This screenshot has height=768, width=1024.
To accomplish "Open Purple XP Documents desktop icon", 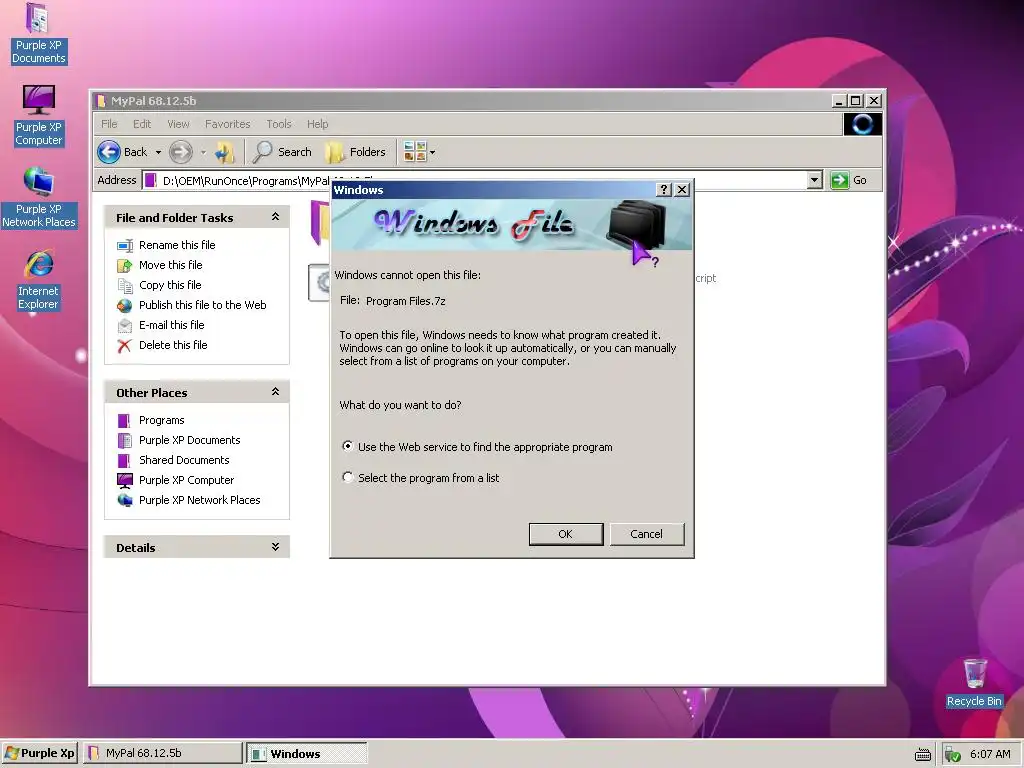I will (x=39, y=34).
